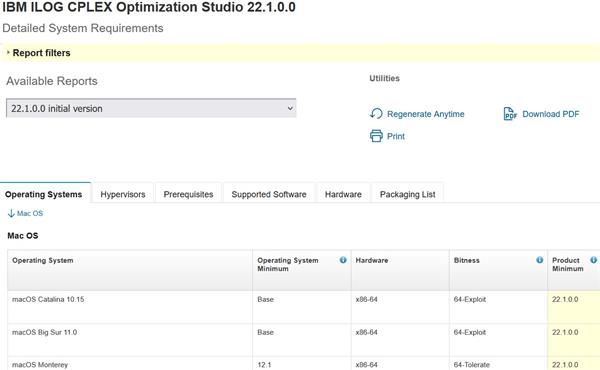Click x86-64 hardware cell in Catalina row
The height and width of the screenshot is (370, 600).
(400, 307)
